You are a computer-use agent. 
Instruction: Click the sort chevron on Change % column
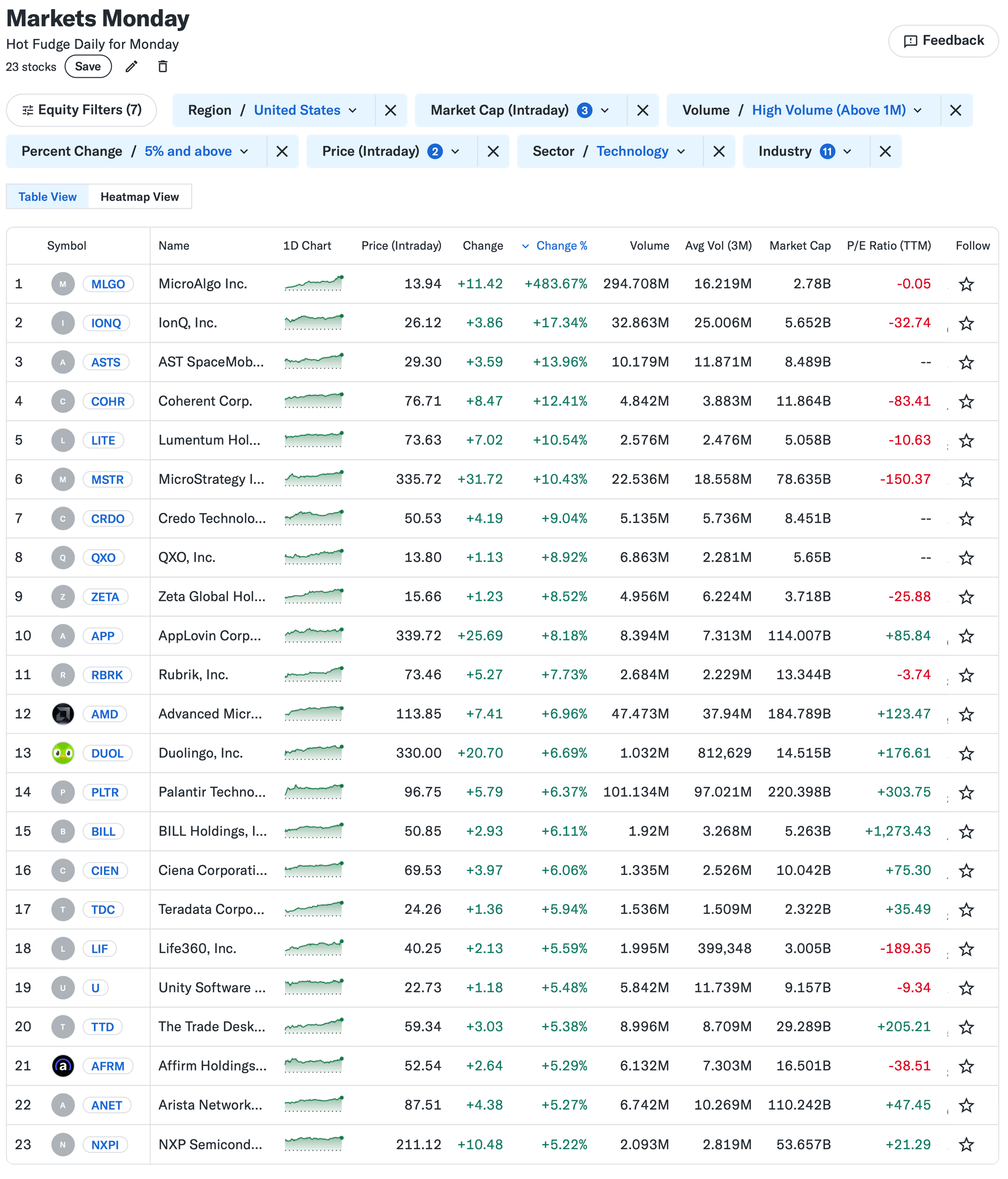coord(526,246)
